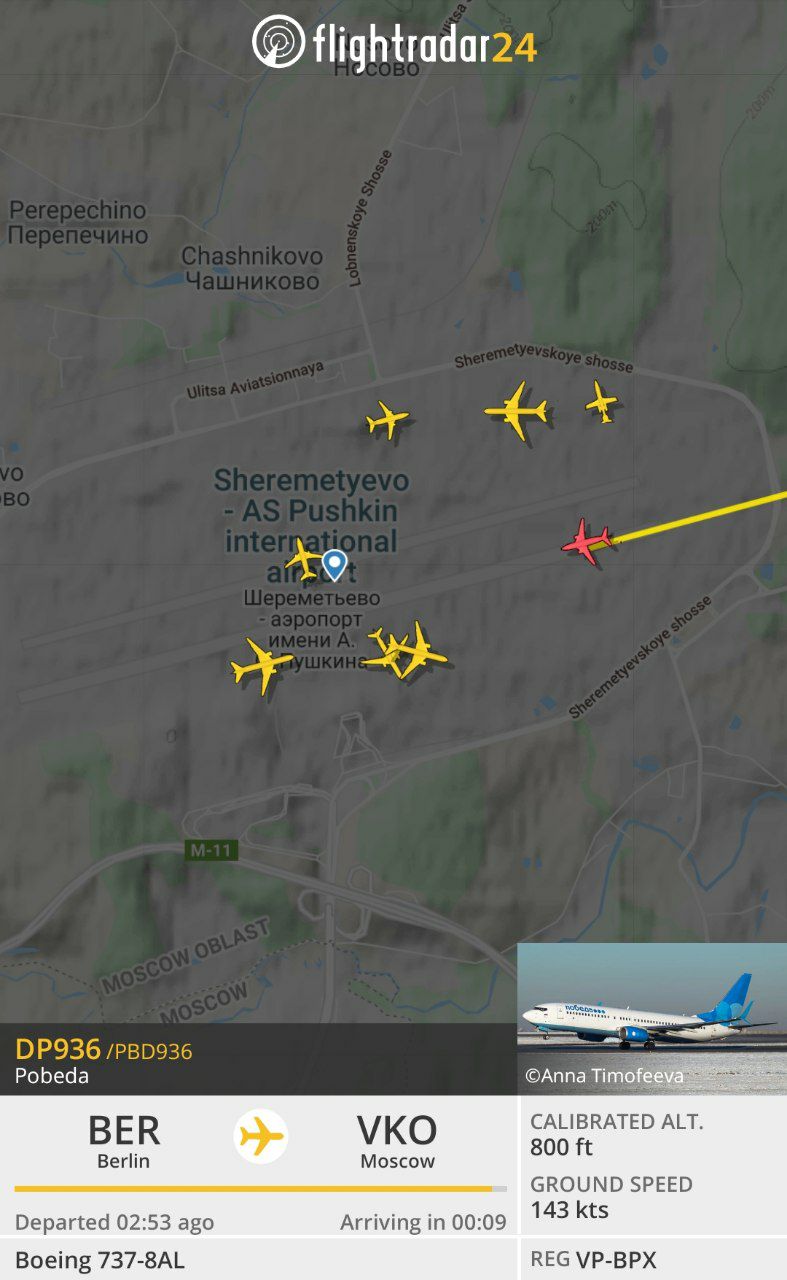Open BER Berlin departure airport details
The image size is (787, 1280).
tap(124, 1141)
